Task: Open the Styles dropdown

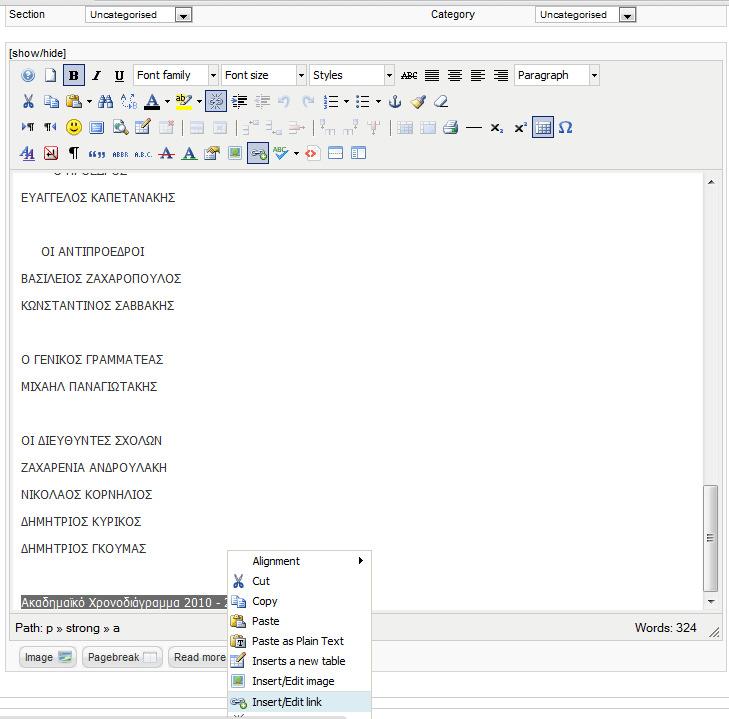Action: coord(352,75)
